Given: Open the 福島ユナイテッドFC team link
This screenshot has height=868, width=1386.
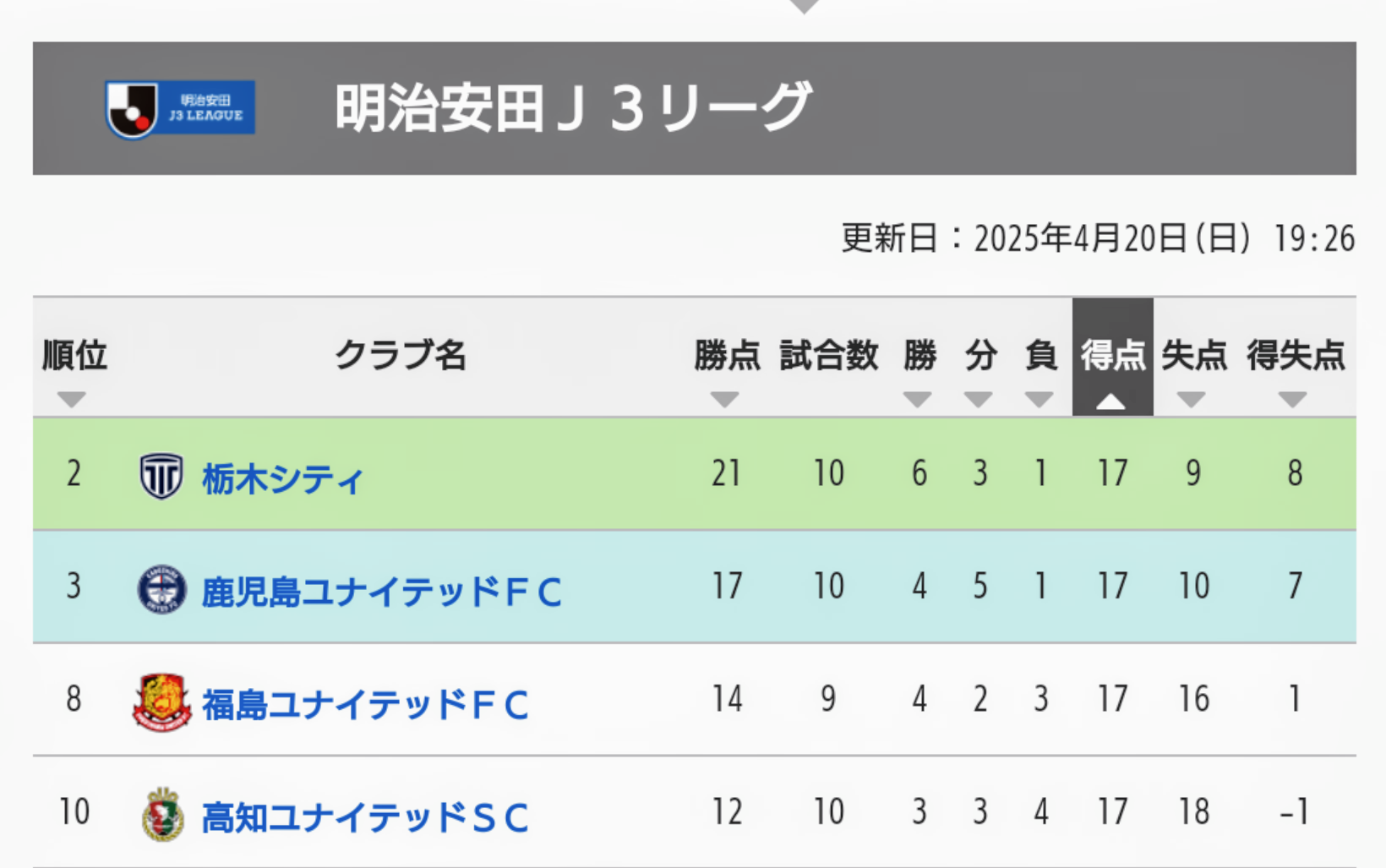Looking at the screenshot, I should click(x=365, y=705).
